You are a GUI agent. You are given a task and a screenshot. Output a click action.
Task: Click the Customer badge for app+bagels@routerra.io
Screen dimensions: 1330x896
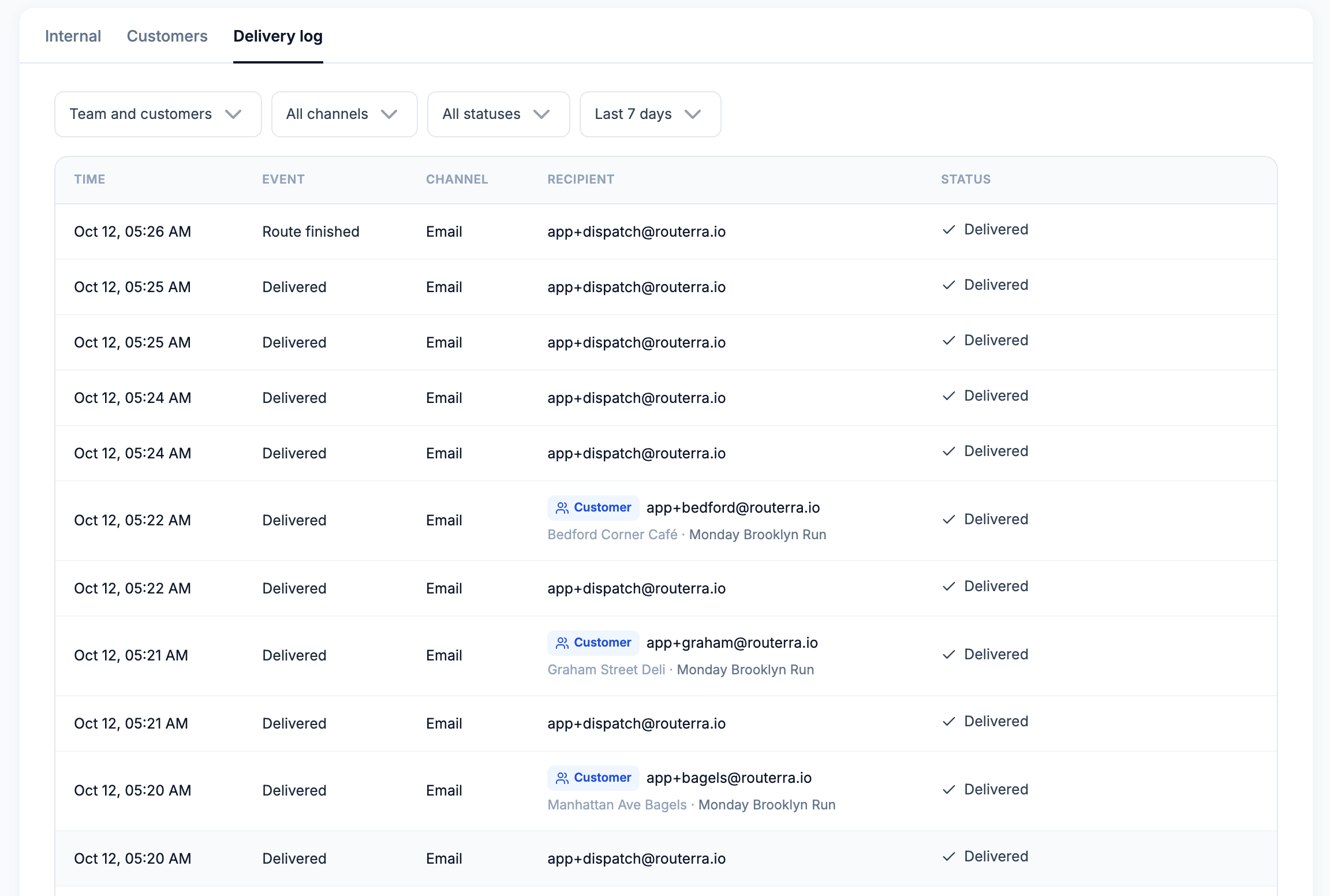coord(593,778)
